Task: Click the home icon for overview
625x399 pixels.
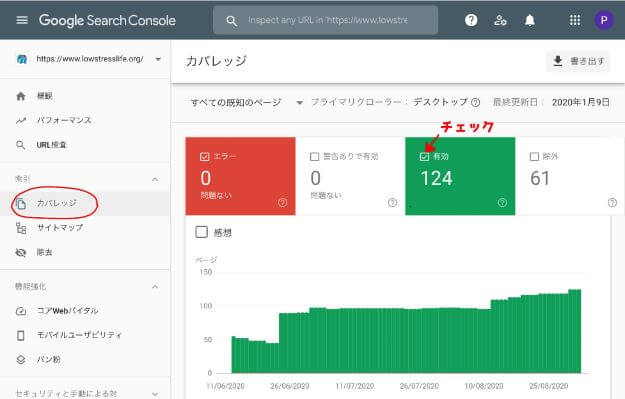Action: (x=21, y=96)
